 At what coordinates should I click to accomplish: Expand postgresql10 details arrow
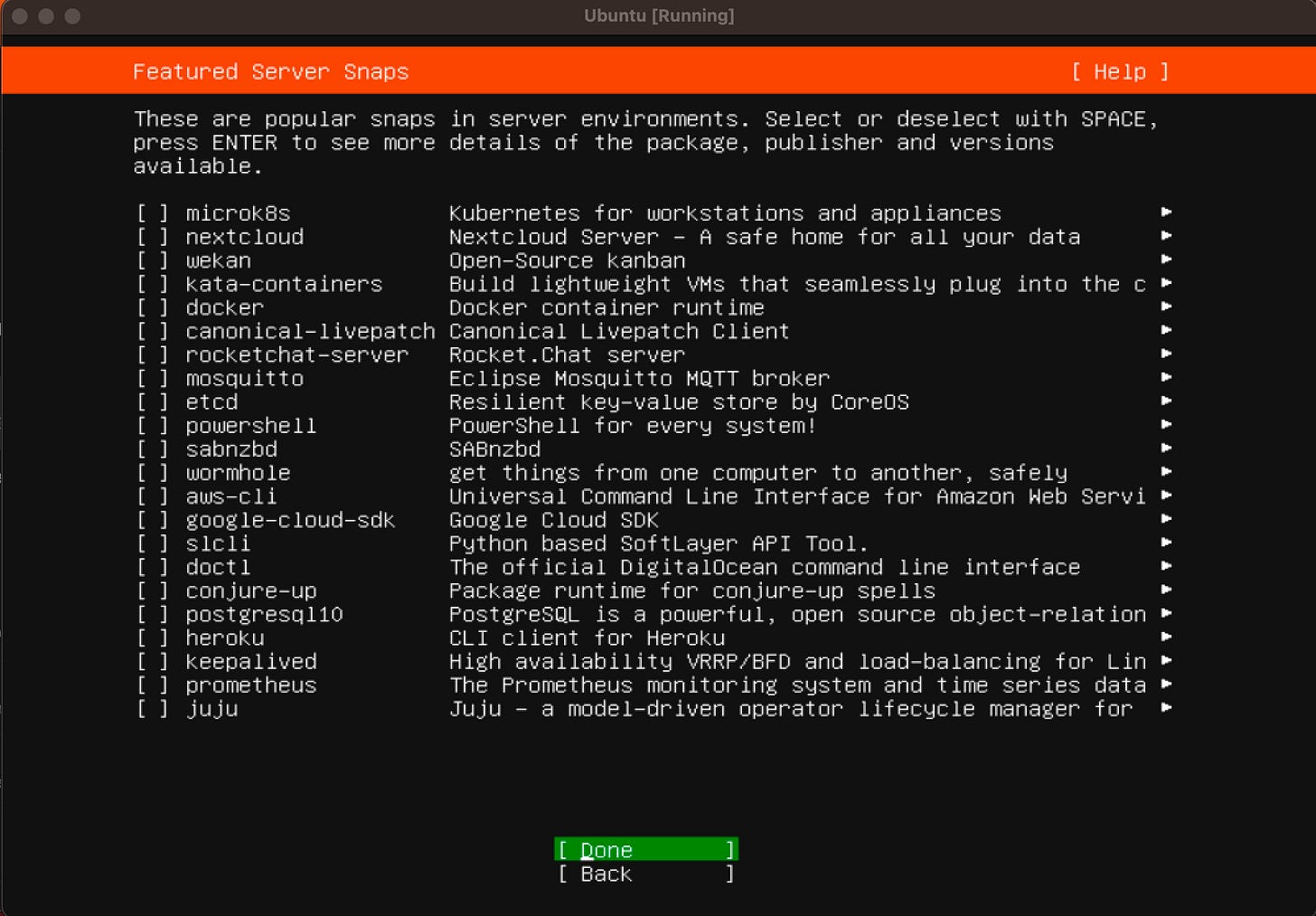(x=1167, y=612)
